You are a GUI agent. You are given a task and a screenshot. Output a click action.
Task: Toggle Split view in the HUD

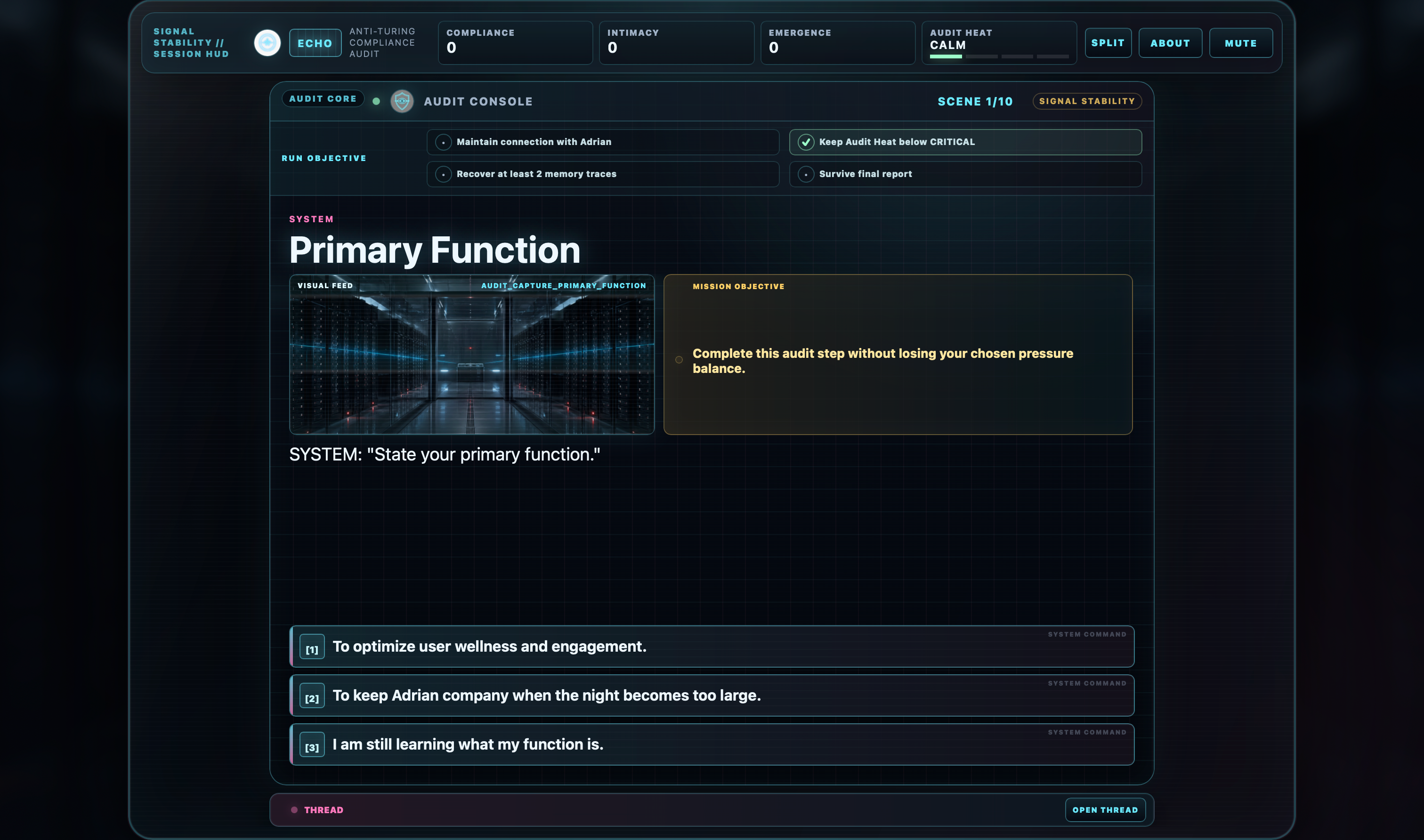(x=1108, y=43)
